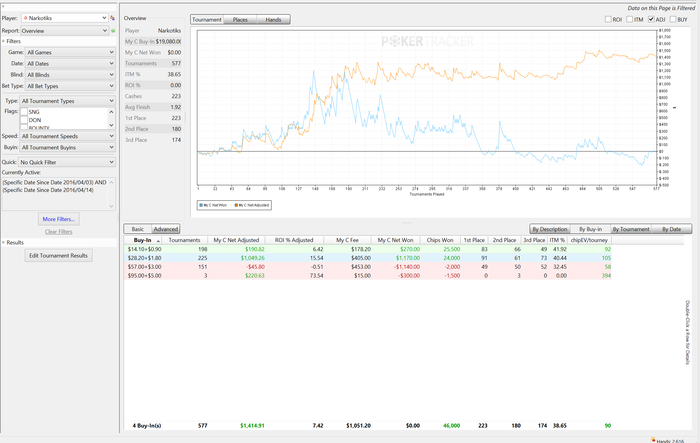Check the SNG flag checkbox
700x443 pixels.
click(x=24, y=111)
